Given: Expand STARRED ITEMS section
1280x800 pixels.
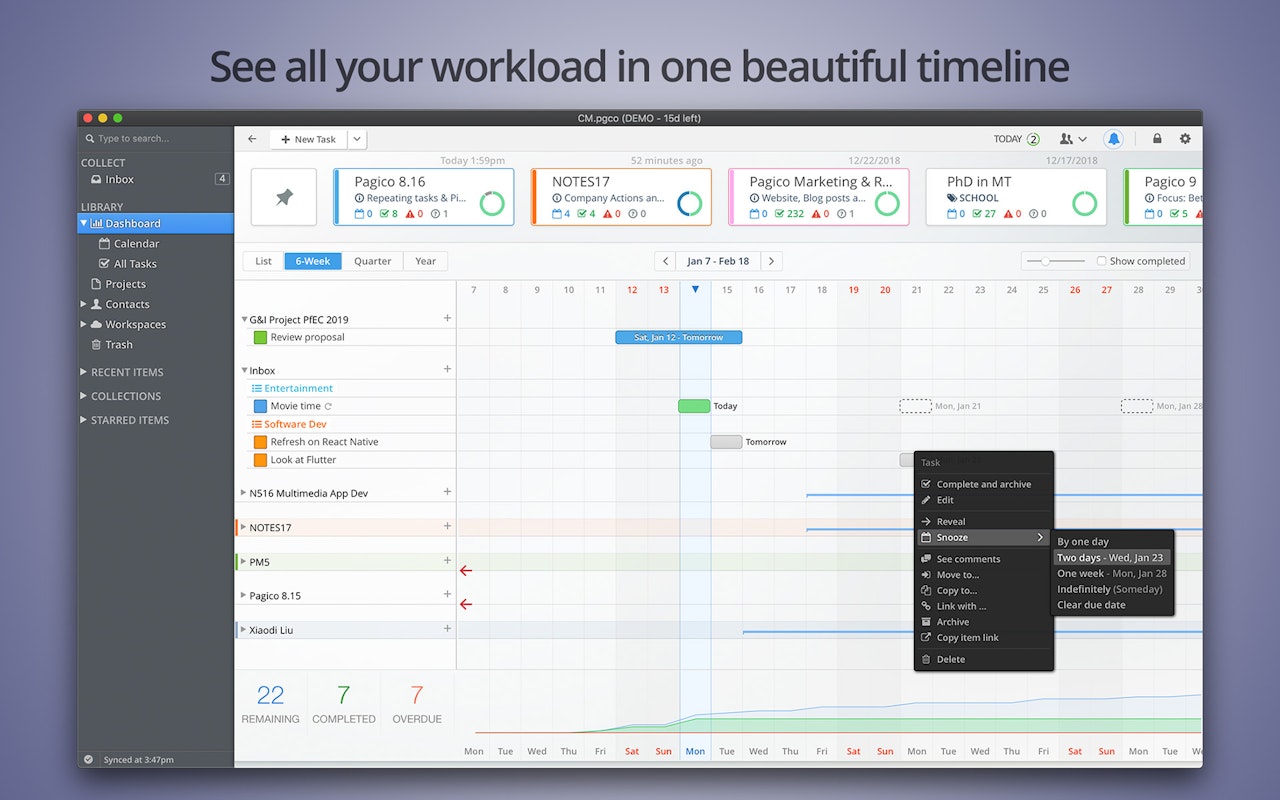Looking at the screenshot, I should pyautogui.click(x=83, y=420).
